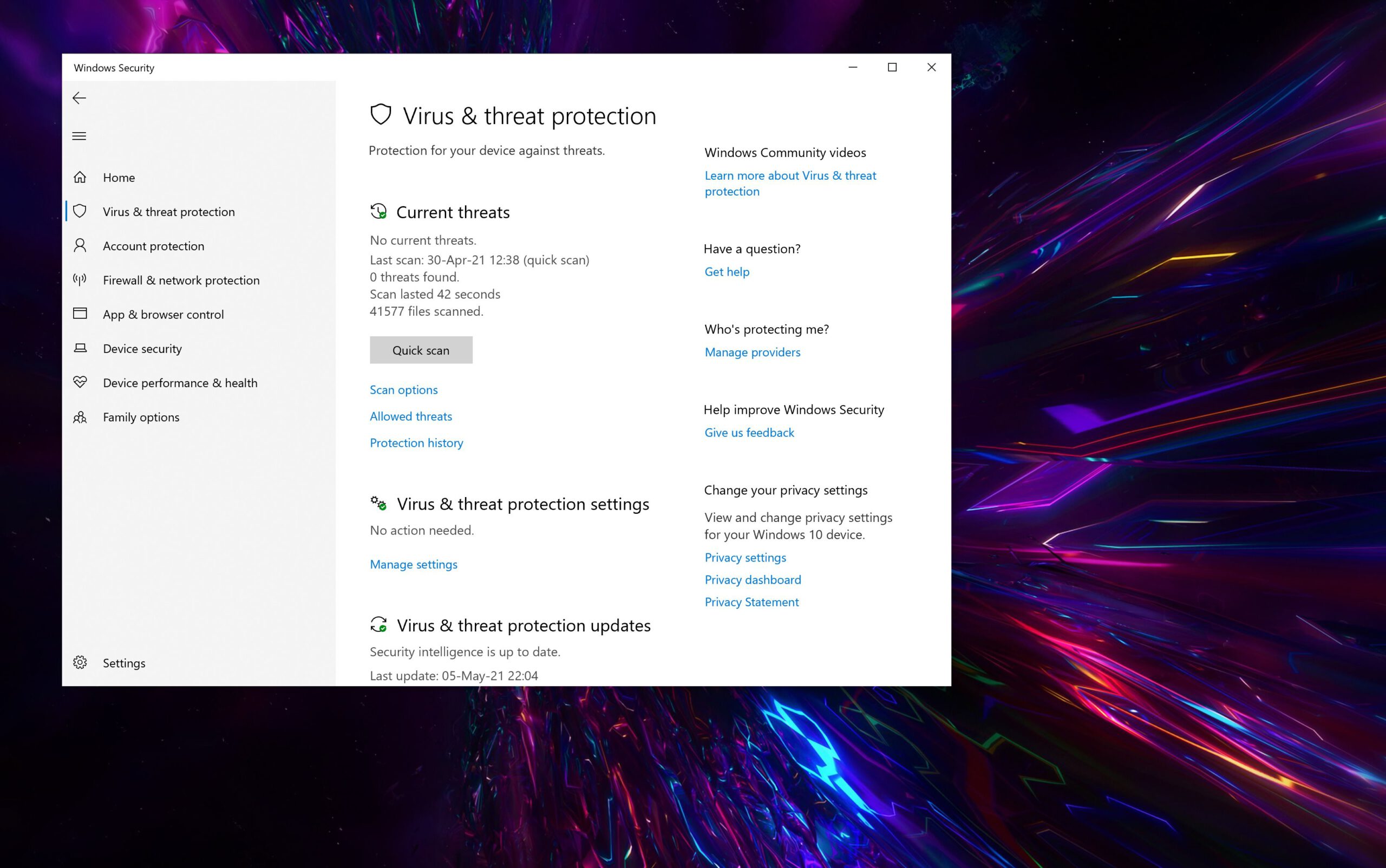The width and height of the screenshot is (1386, 868).
Task: Click the Firewall antenna icon
Action: 80,279
